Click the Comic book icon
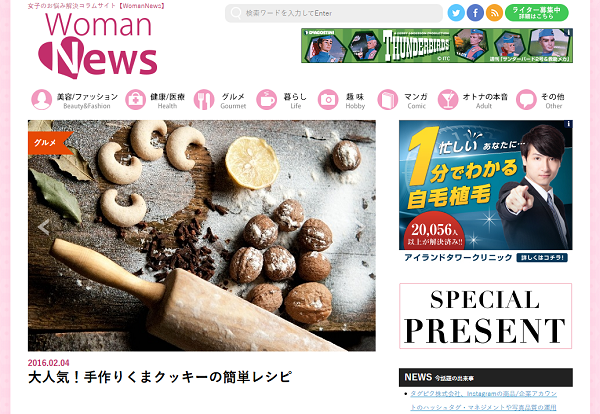 tap(388, 100)
